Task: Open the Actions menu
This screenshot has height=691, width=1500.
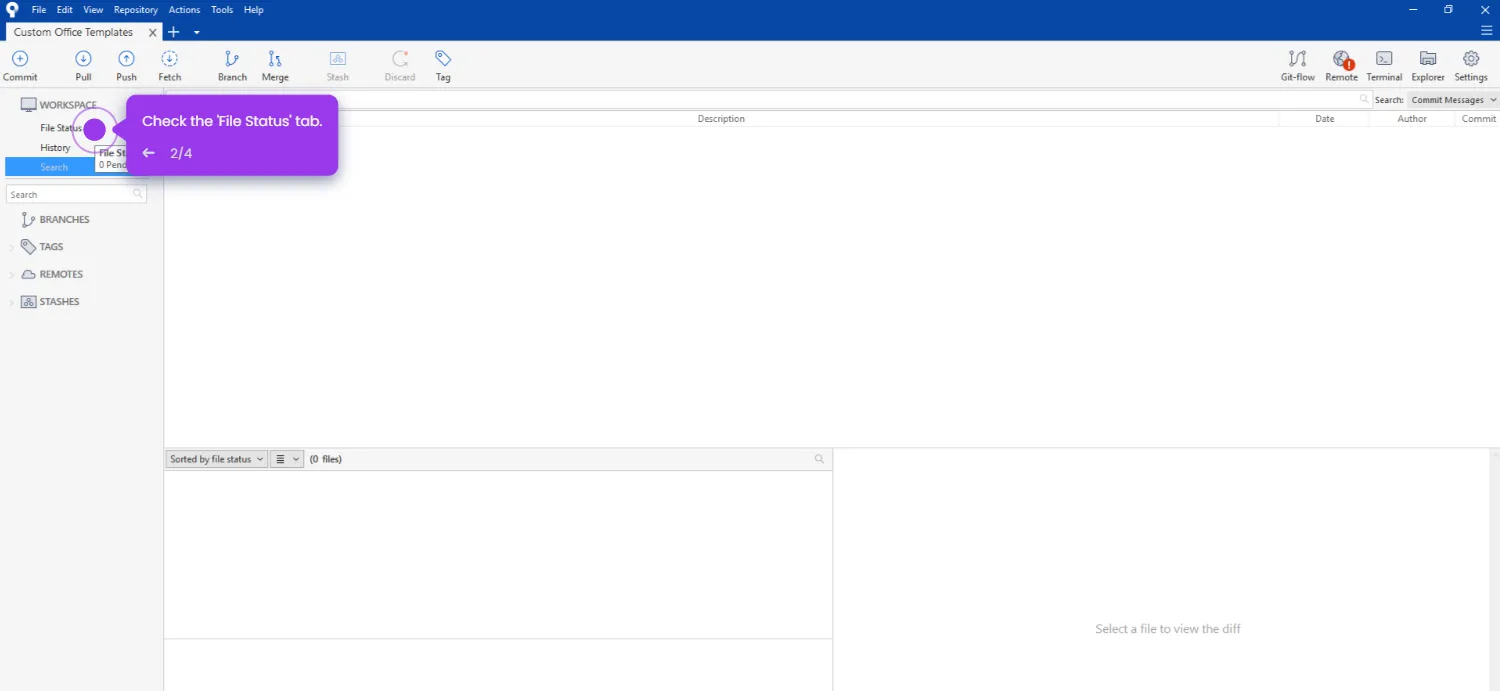Action: coord(184,10)
